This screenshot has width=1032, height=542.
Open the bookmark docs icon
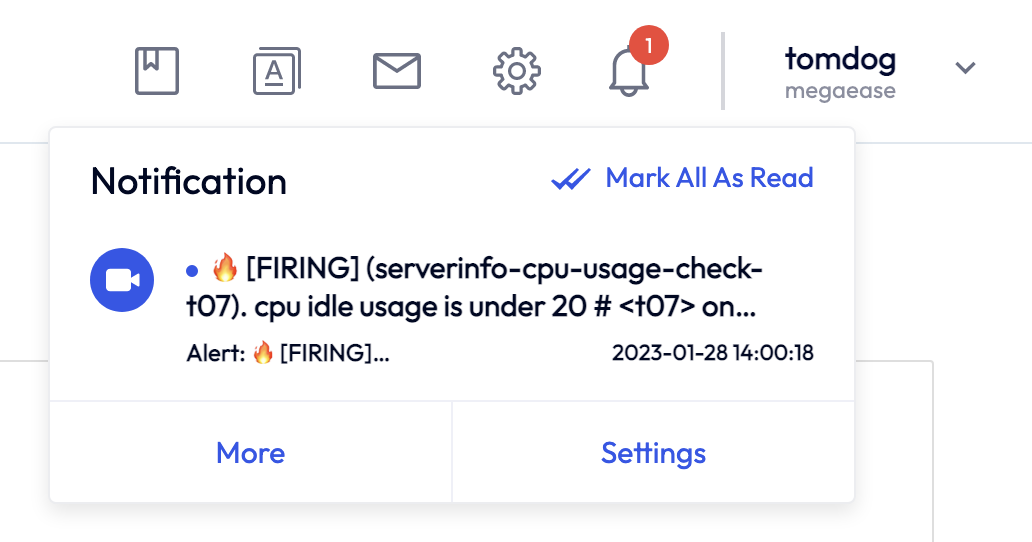point(157,71)
